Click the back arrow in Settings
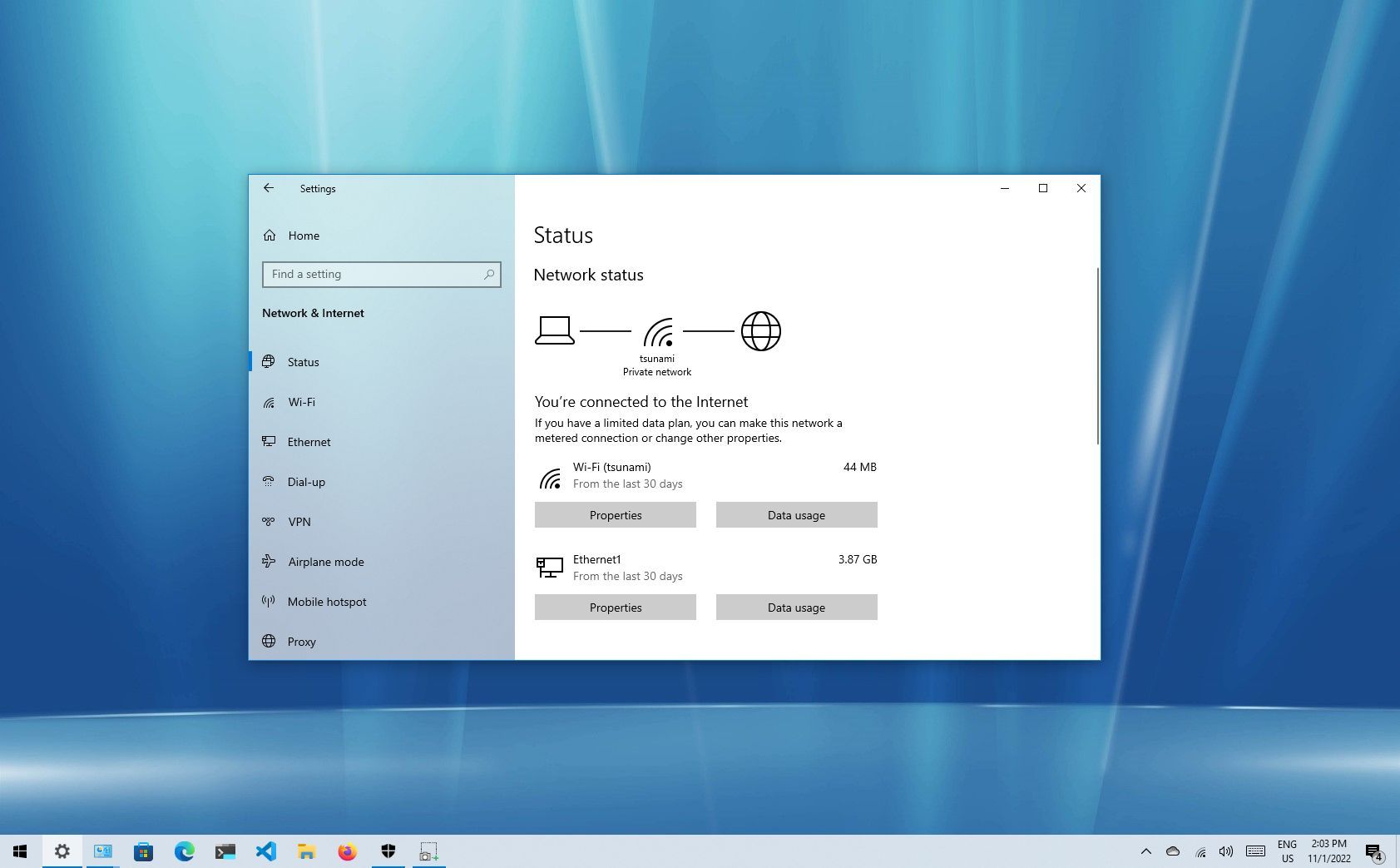The height and width of the screenshot is (868, 1400). pos(268,188)
